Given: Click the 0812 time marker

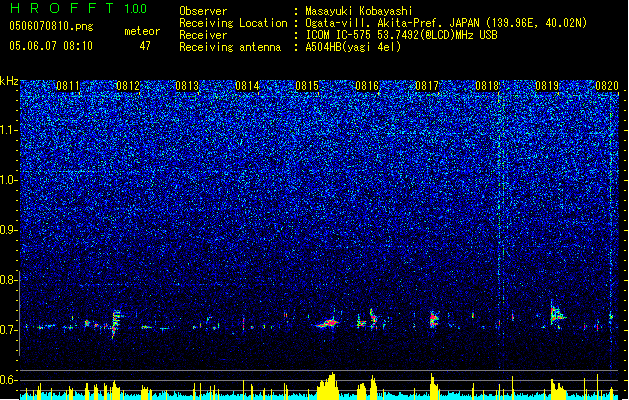Looking at the screenshot, I should [x=128, y=86].
